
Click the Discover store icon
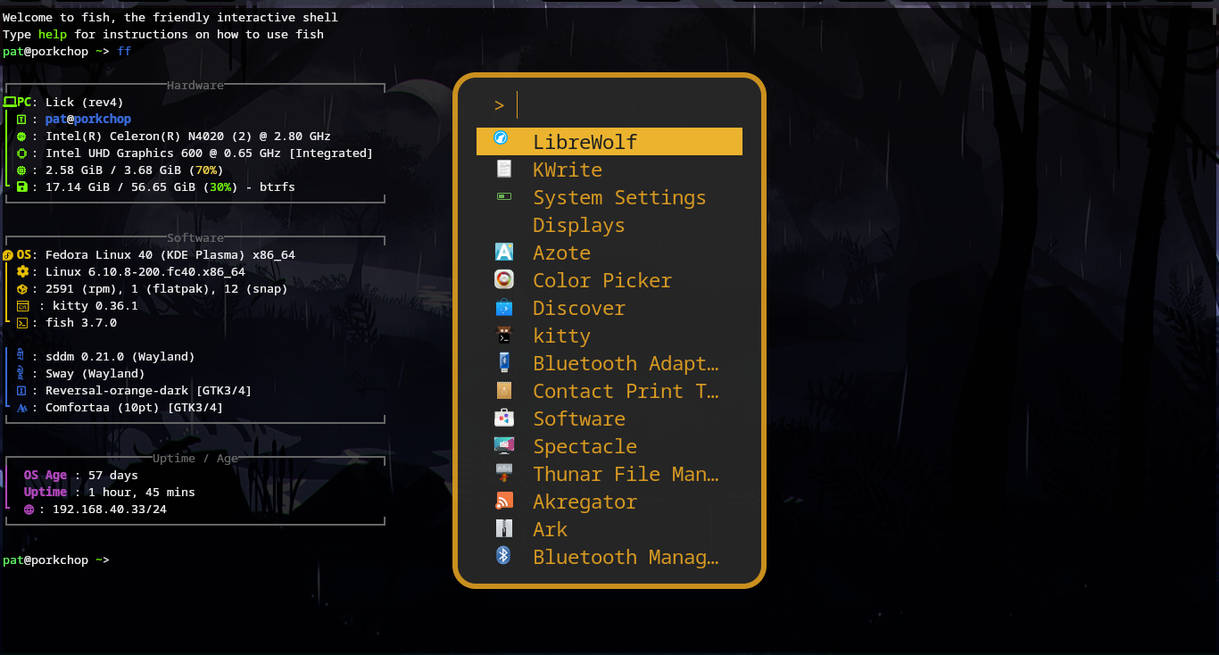point(504,307)
